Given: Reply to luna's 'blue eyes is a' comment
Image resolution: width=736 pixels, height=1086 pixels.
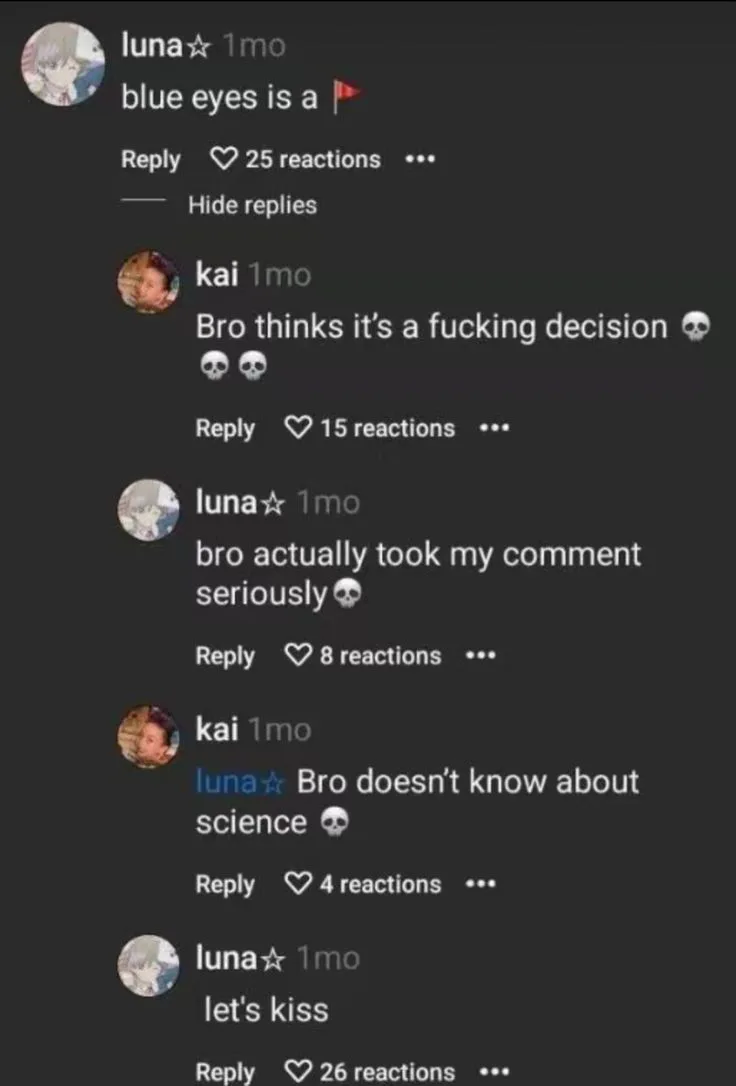Looking at the screenshot, I should 150,159.
